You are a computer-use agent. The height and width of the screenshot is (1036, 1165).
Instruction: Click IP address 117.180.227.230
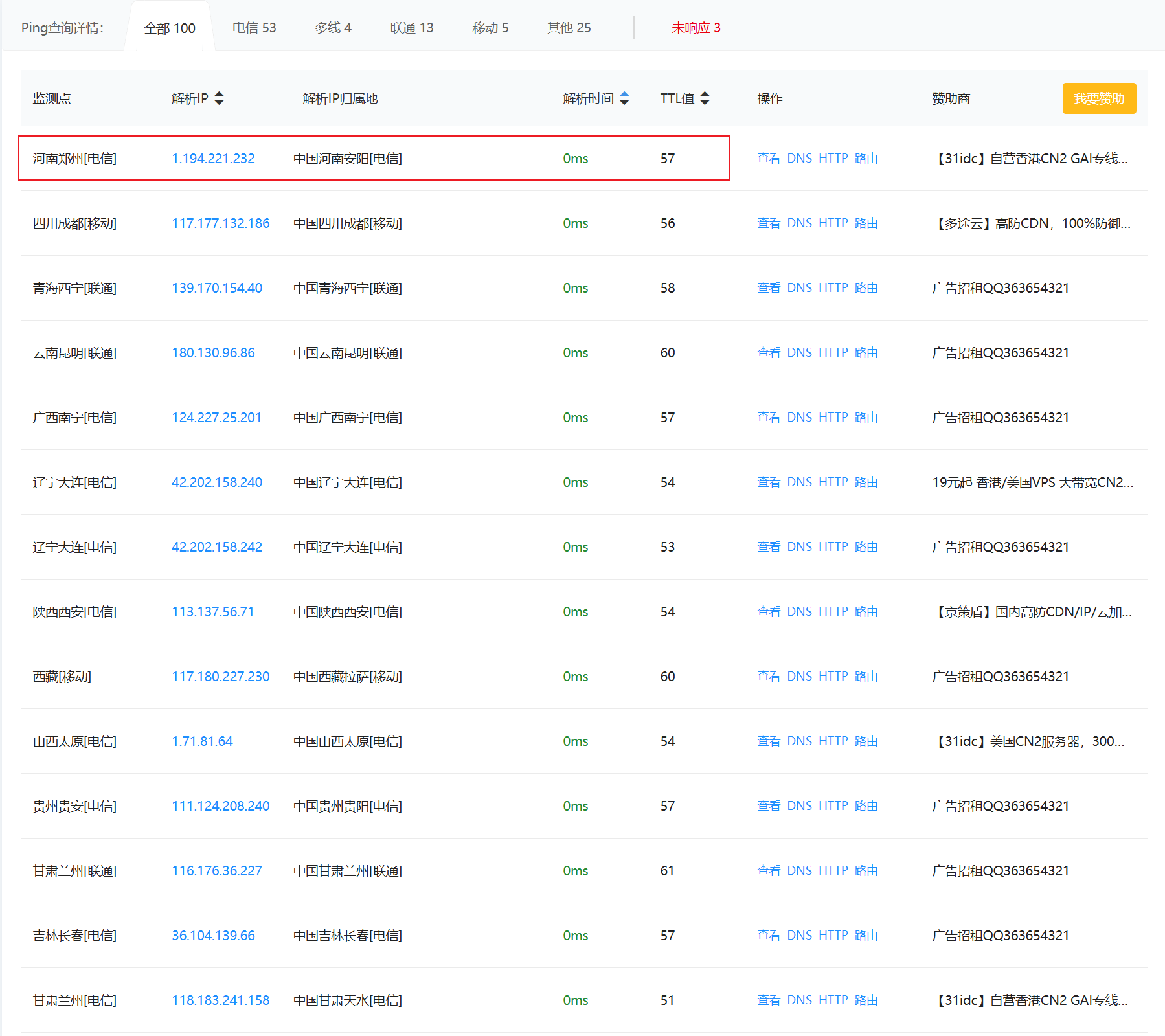pyautogui.click(x=221, y=677)
